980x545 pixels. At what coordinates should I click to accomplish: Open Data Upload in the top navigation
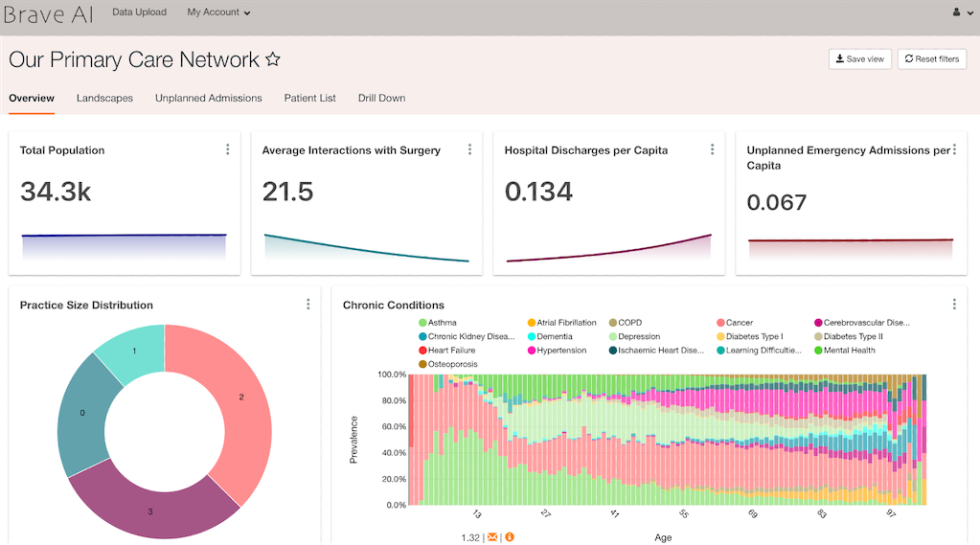(139, 12)
